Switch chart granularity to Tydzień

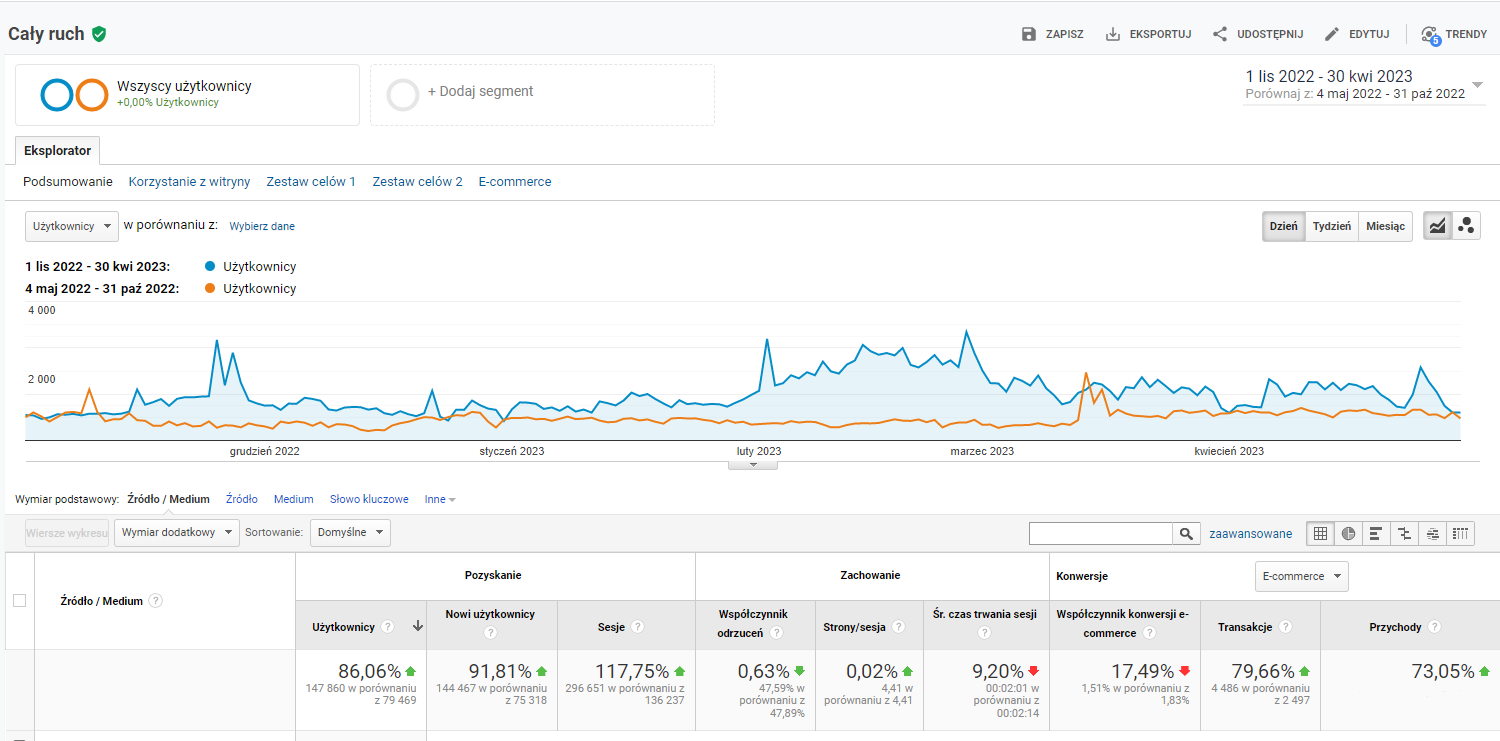[x=1331, y=226]
